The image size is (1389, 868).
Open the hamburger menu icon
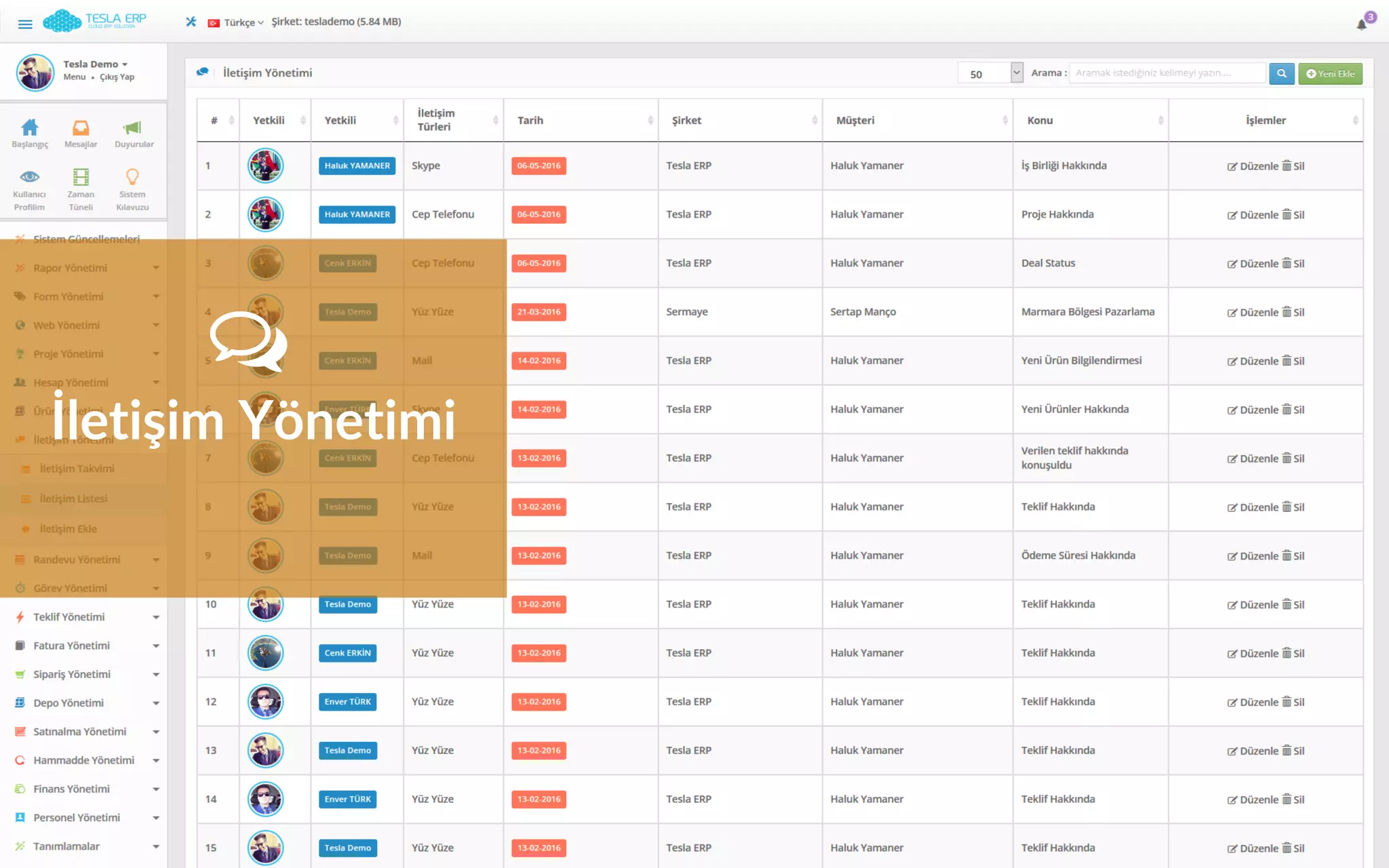click(x=25, y=24)
